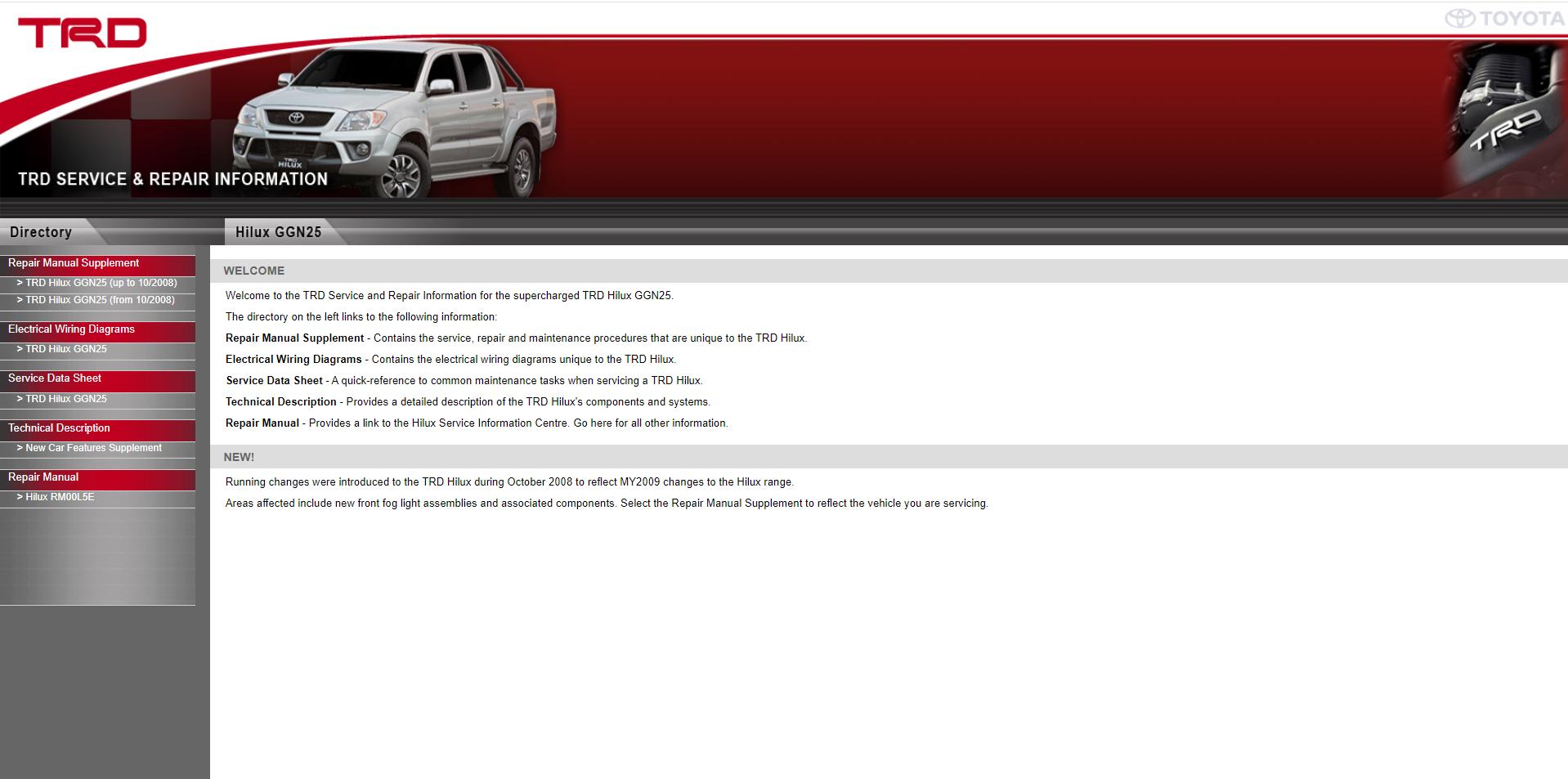Viewport: 1568px width, 779px height.
Task: Open TRD Hilux GGN25 (from 10/2008) supplement
Action: [x=100, y=300]
